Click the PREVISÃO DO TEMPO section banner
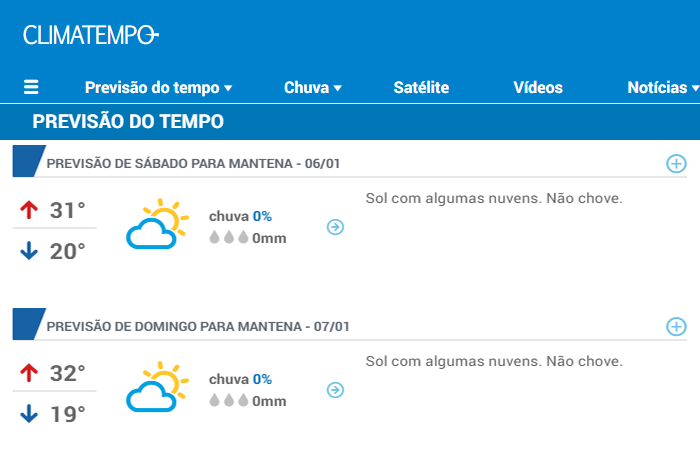This screenshot has height=450, width=700. tap(350, 121)
